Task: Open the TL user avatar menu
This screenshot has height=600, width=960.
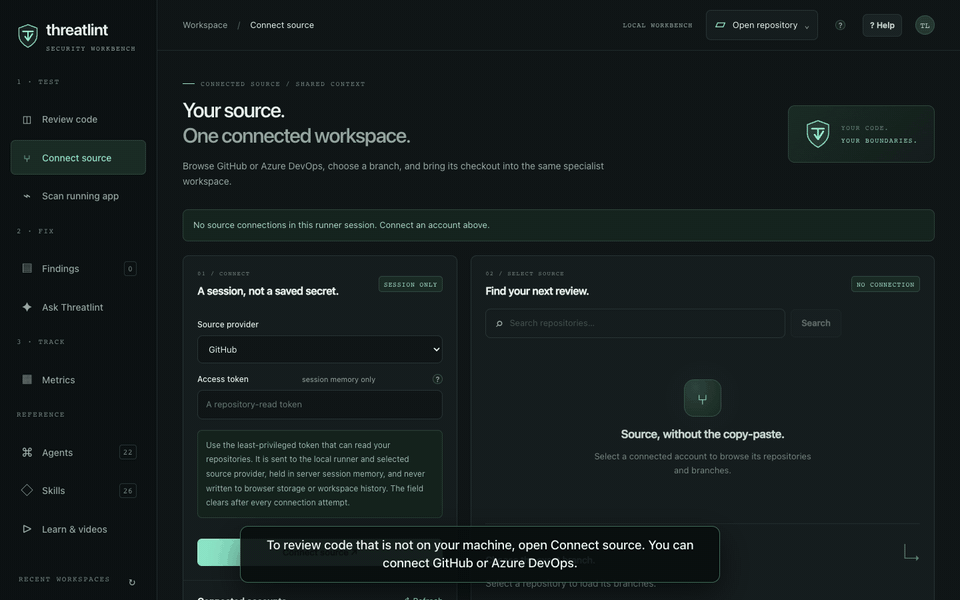Action: click(x=924, y=25)
